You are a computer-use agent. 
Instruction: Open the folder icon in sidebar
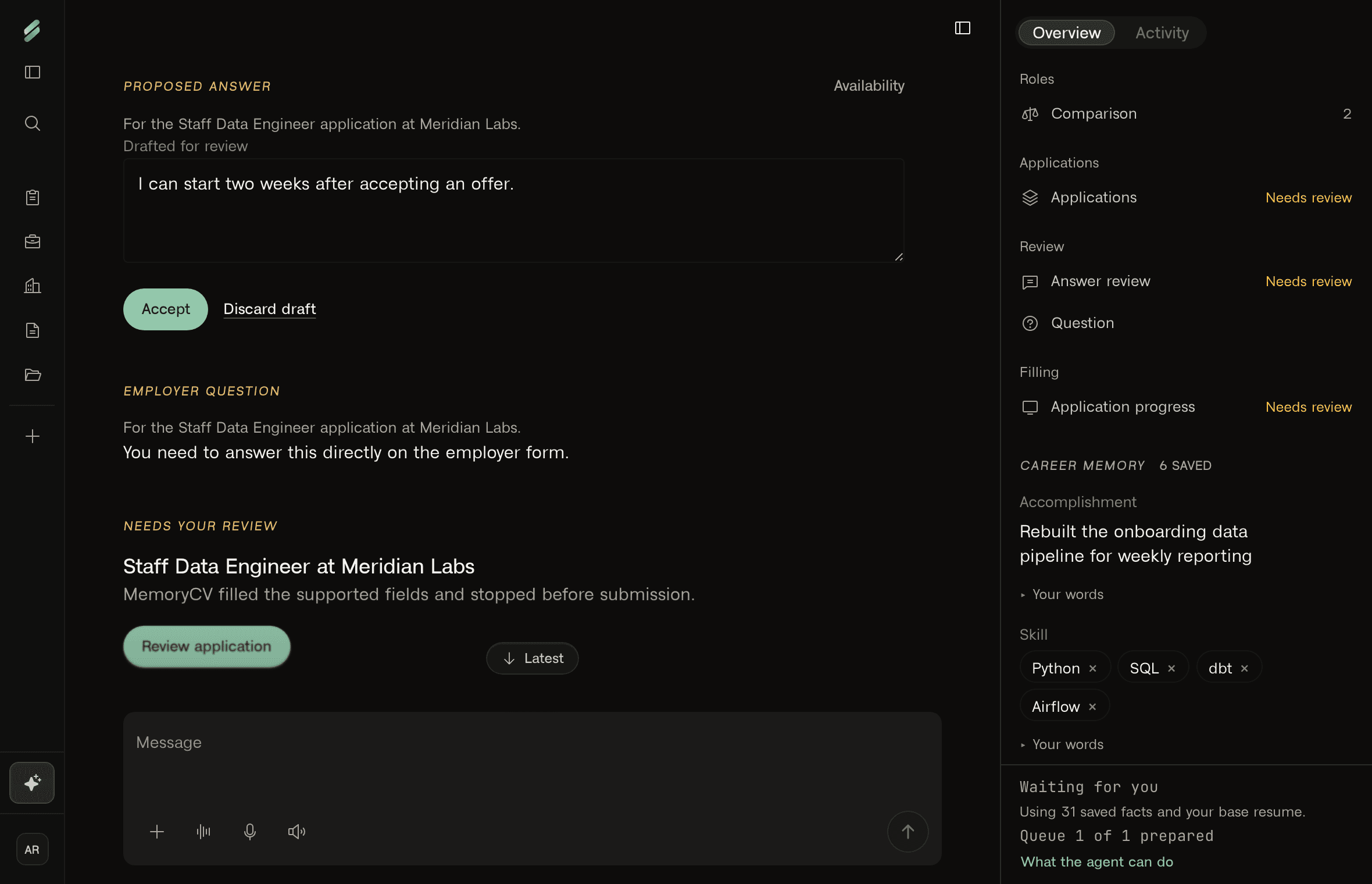click(33, 375)
